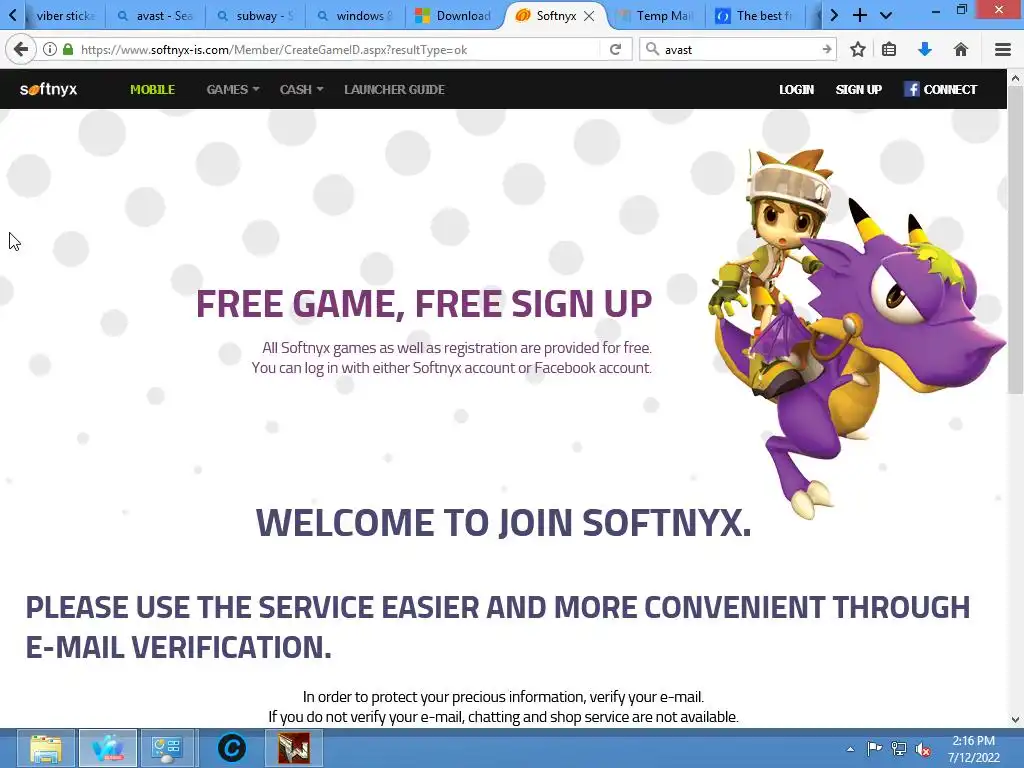
Task: Click SIGN UP in site header
Action: 858,89
